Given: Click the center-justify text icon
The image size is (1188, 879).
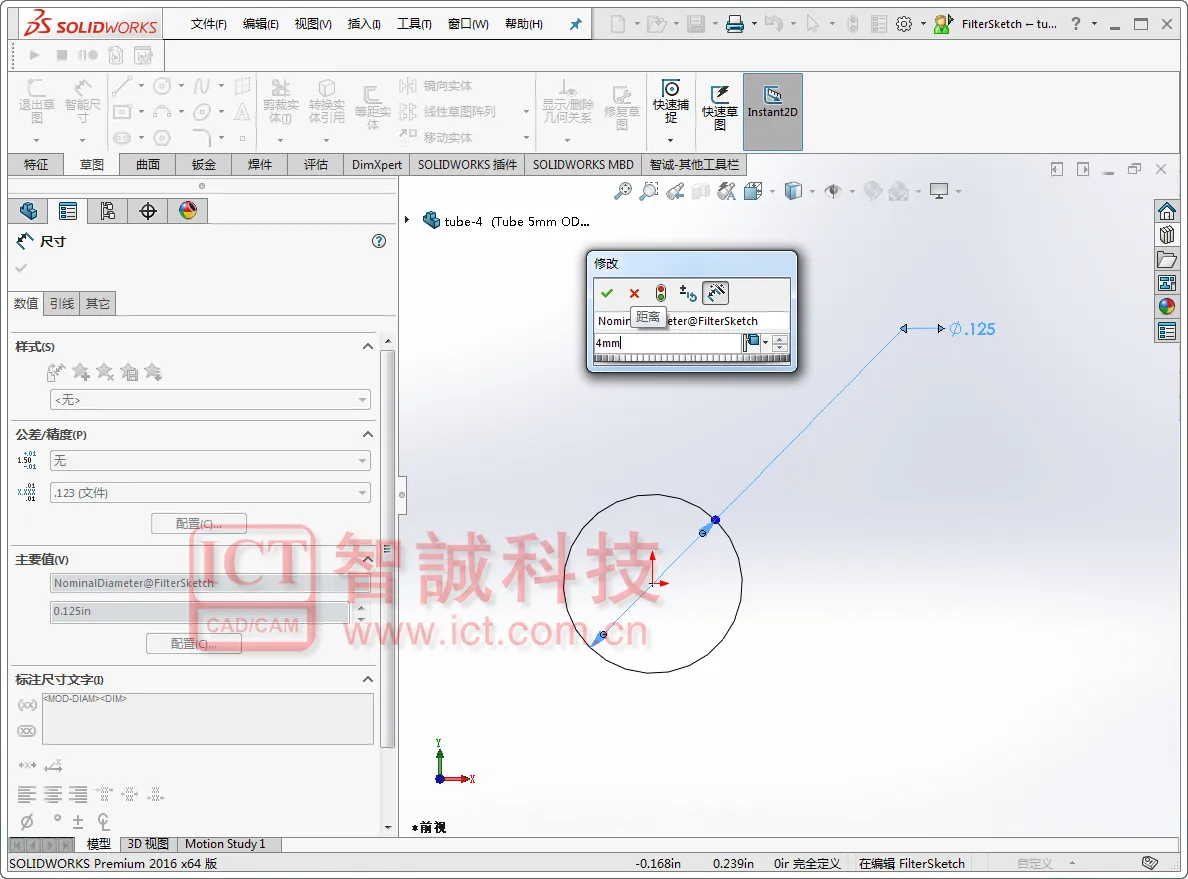Looking at the screenshot, I should pyautogui.click(x=52, y=794).
